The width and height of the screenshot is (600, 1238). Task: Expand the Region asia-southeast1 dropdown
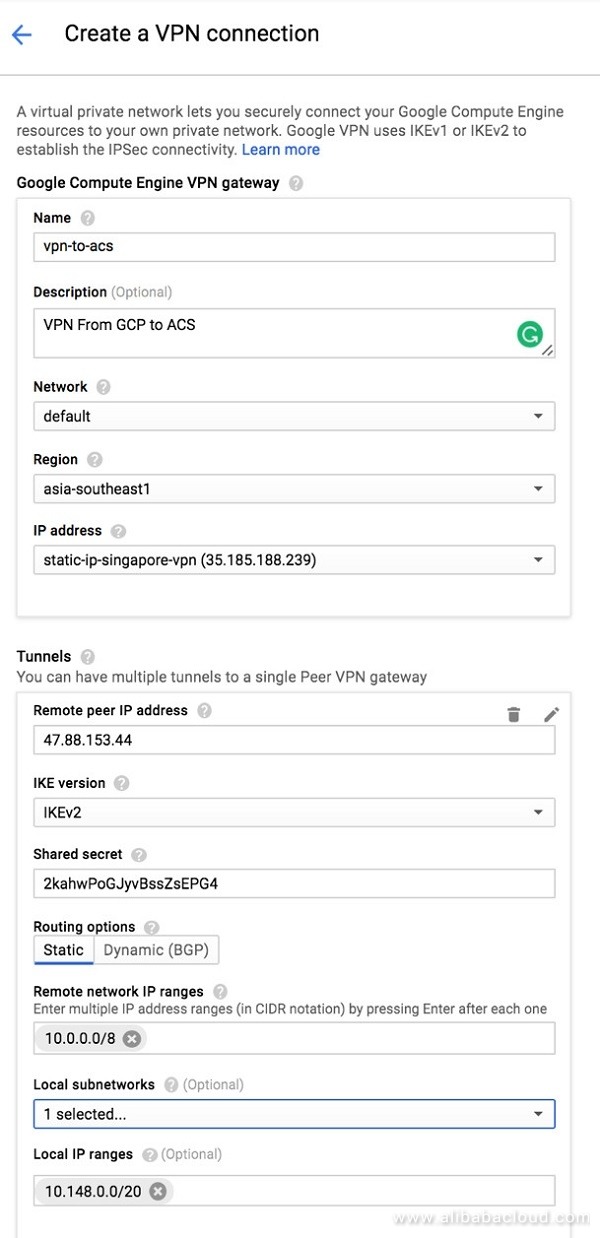294,489
